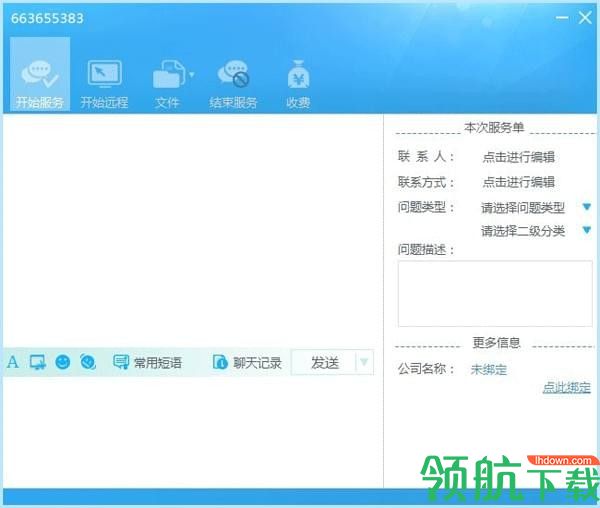Open the emoji smiley picker

tap(63, 362)
